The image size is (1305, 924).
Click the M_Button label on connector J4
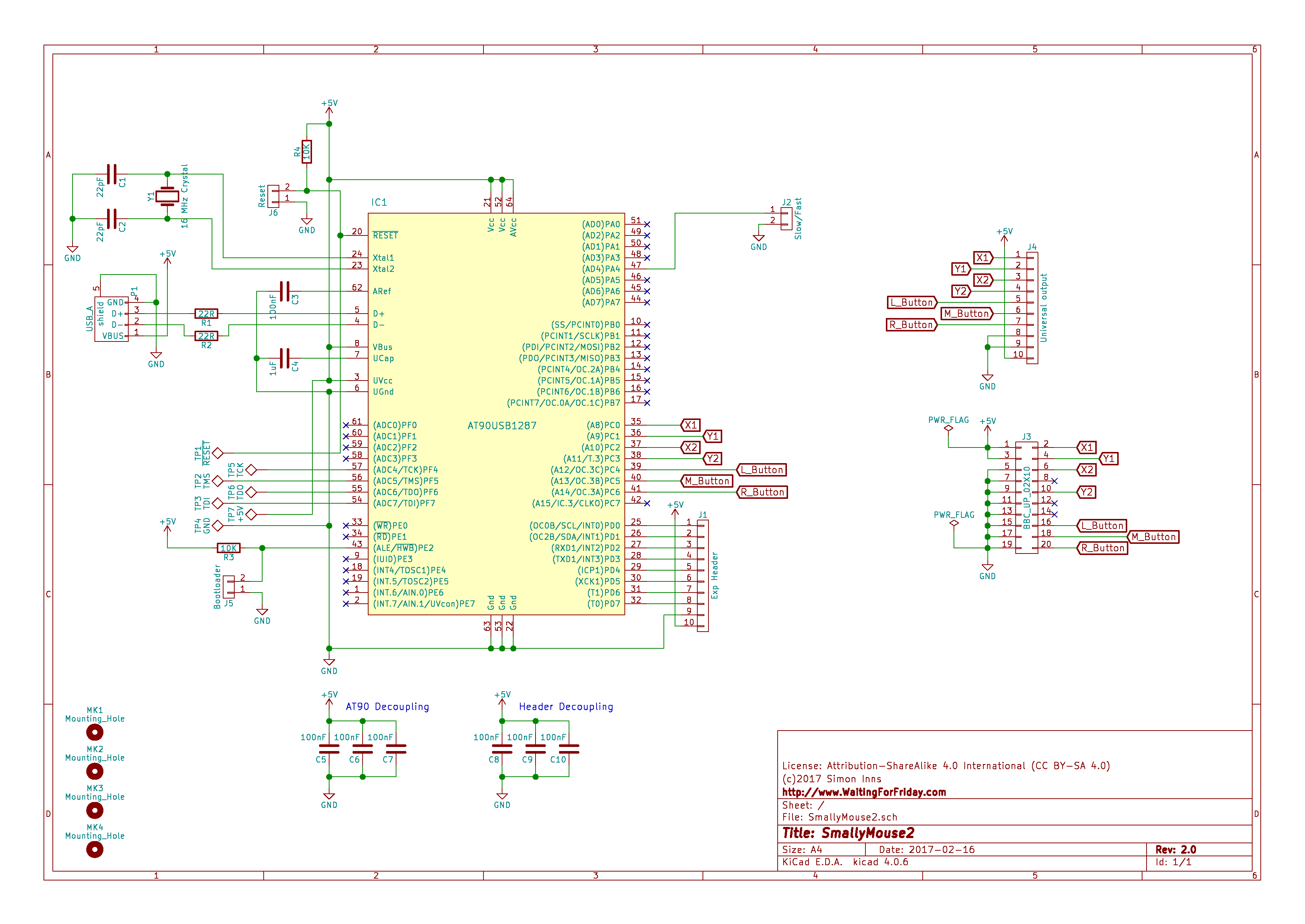[x=968, y=314]
